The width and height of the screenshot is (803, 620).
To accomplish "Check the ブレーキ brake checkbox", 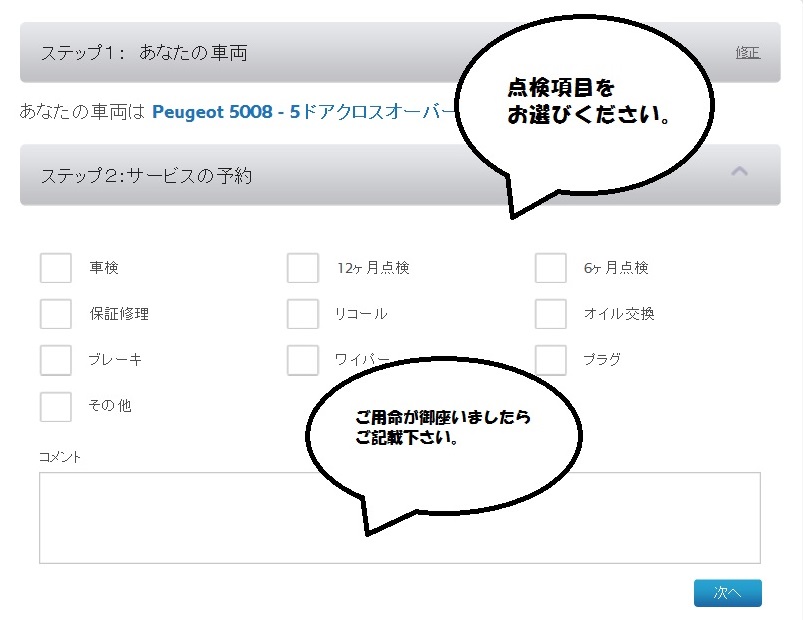I will tap(56, 359).
